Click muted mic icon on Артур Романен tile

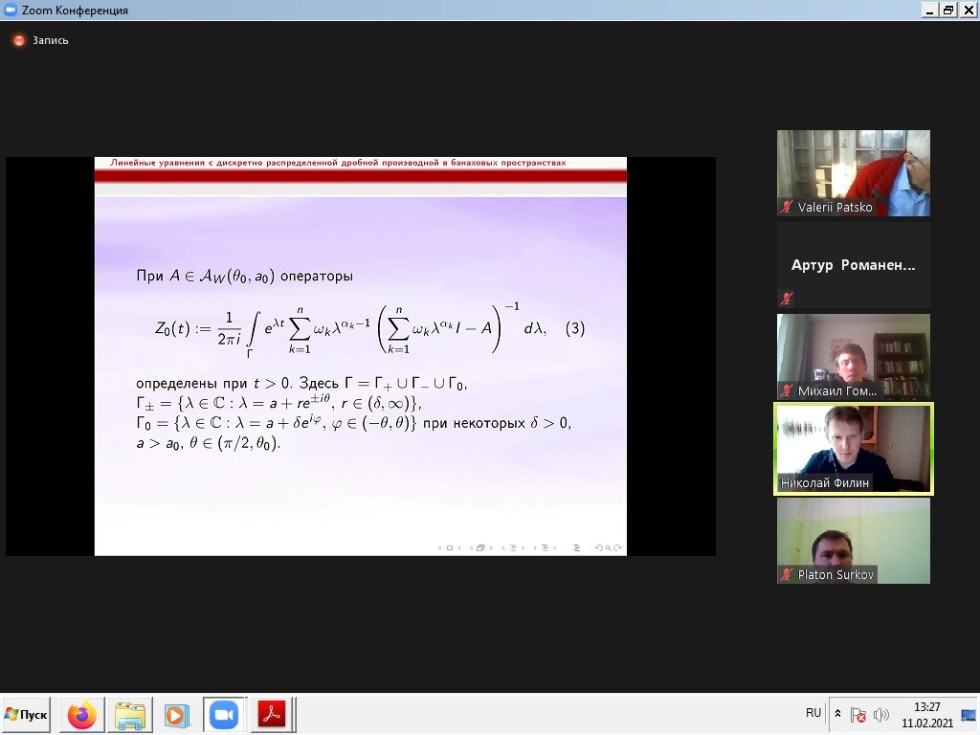click(787, 298)
